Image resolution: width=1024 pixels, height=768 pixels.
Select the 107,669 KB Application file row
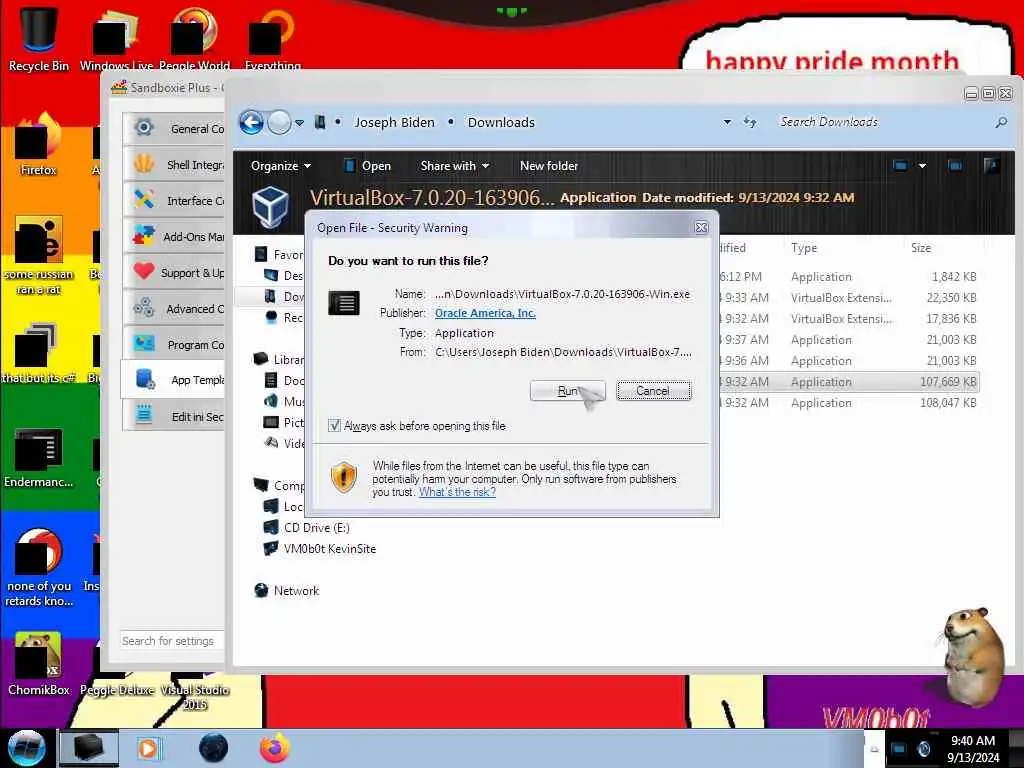pyautogui.click(x=849, y=382)
